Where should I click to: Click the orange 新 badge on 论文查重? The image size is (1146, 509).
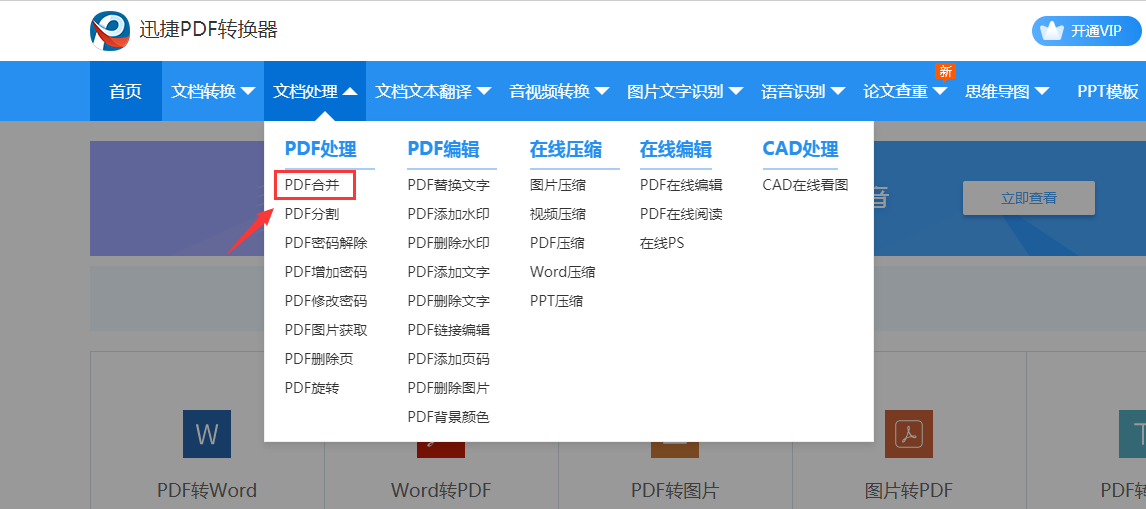point(944,71)
